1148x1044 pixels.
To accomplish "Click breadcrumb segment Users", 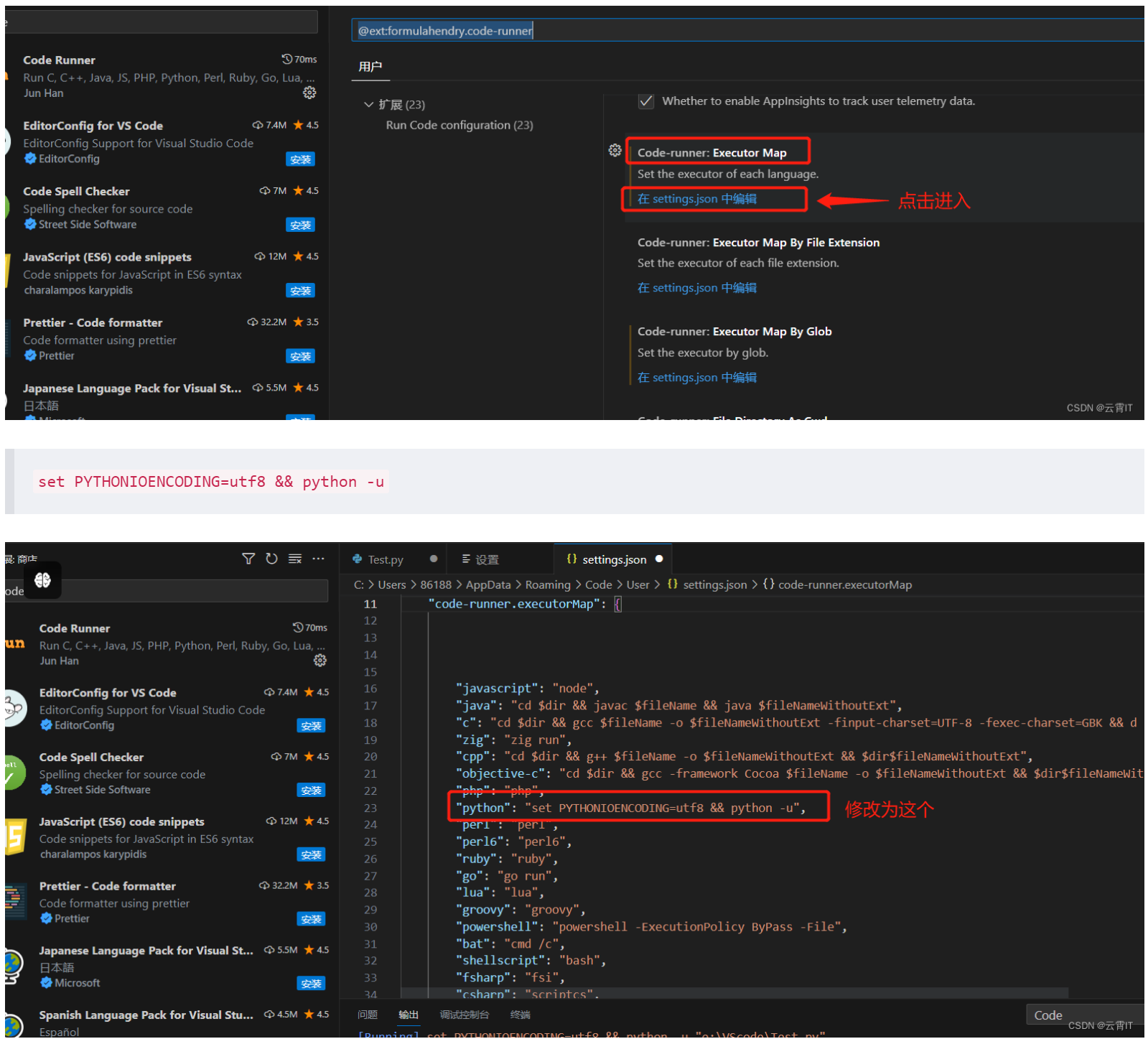I will 392,585.
